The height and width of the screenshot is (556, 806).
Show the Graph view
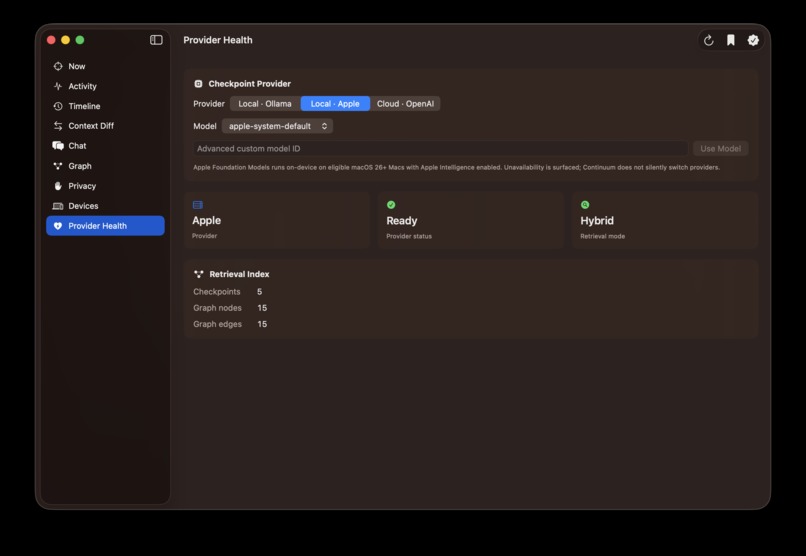(105, 166)
